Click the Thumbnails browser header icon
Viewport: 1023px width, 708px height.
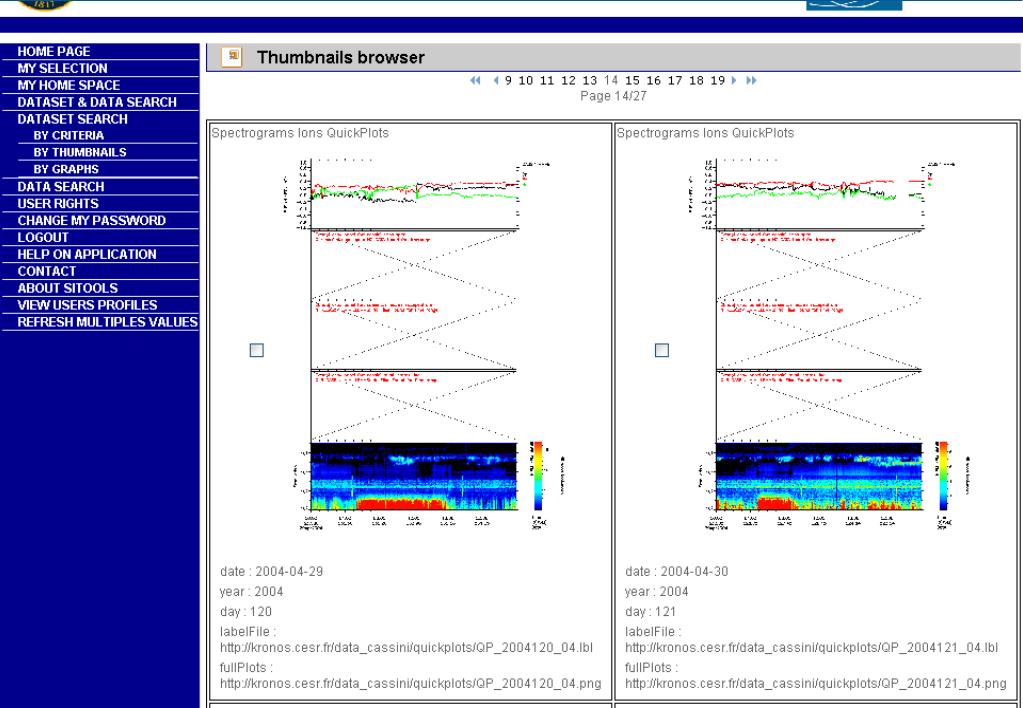[x=232, y=57]
